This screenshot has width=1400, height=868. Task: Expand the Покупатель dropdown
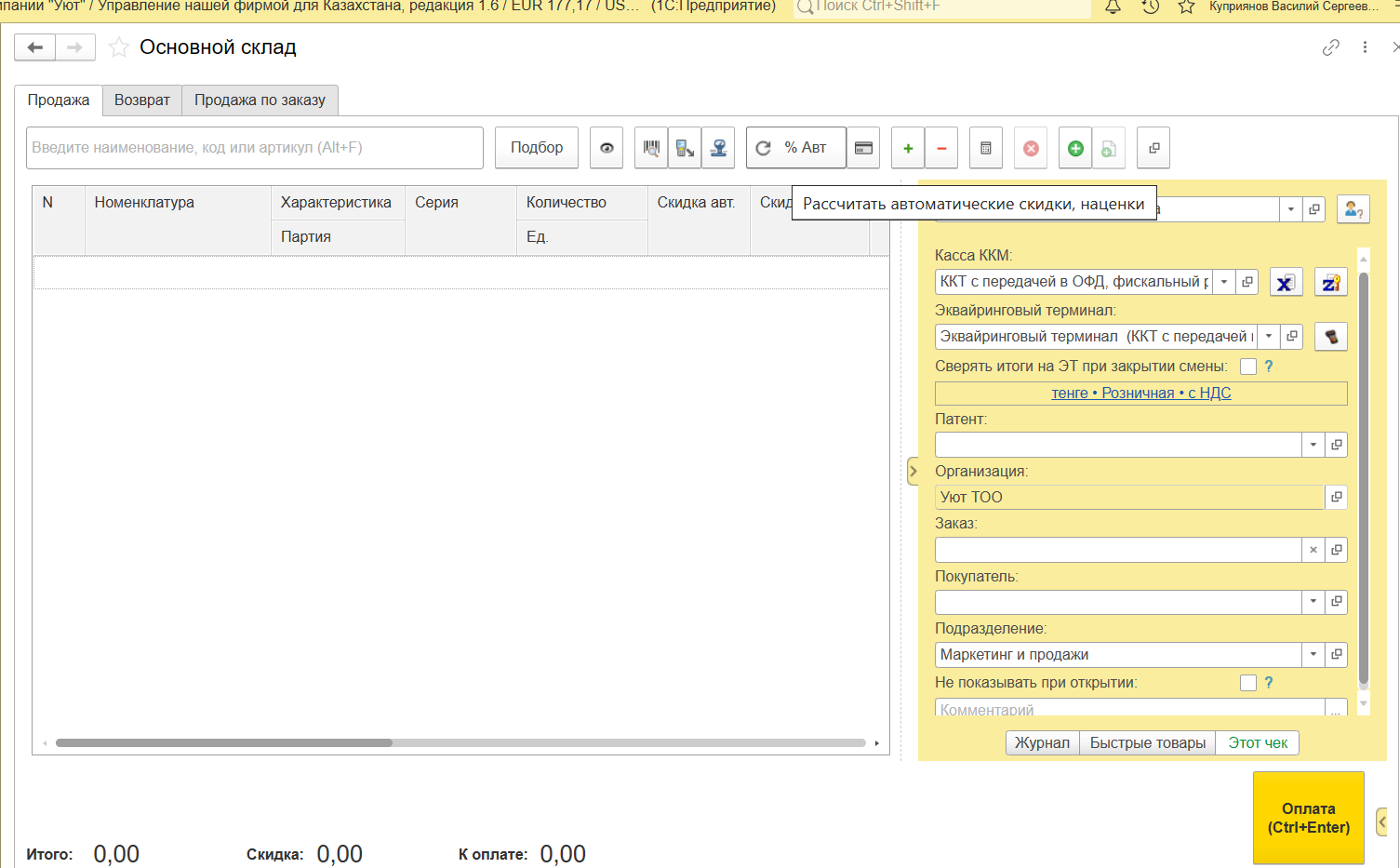pos(1313,602)
